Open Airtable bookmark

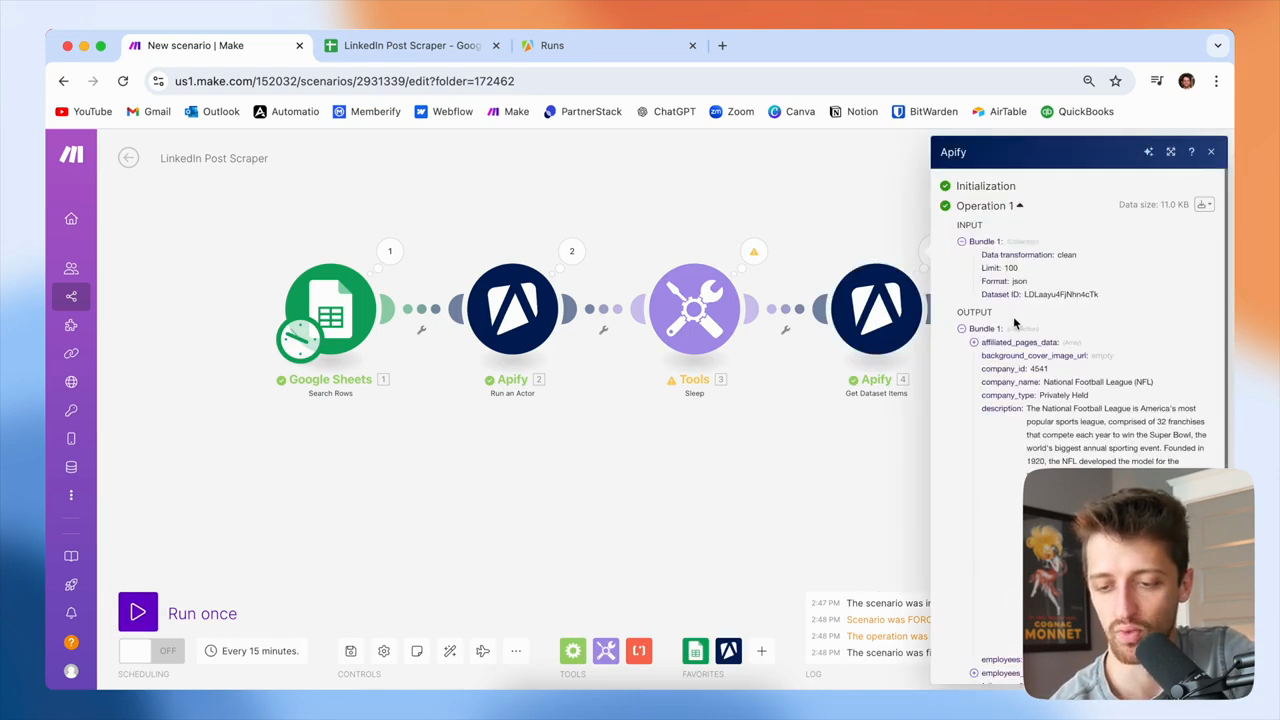(998, 112)
